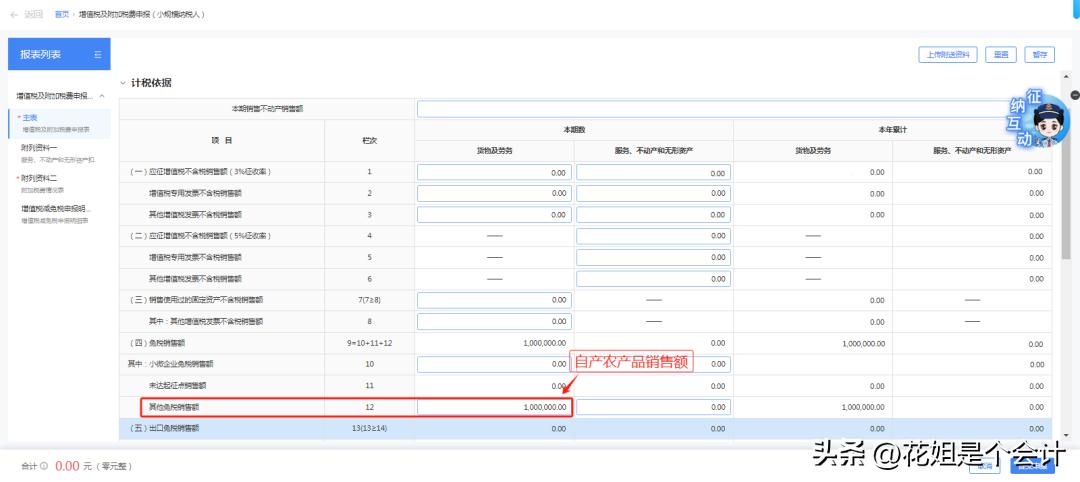
Task: Hide the 征纳互动 mascot with minus icon
Action: (x=1075, y=95)
